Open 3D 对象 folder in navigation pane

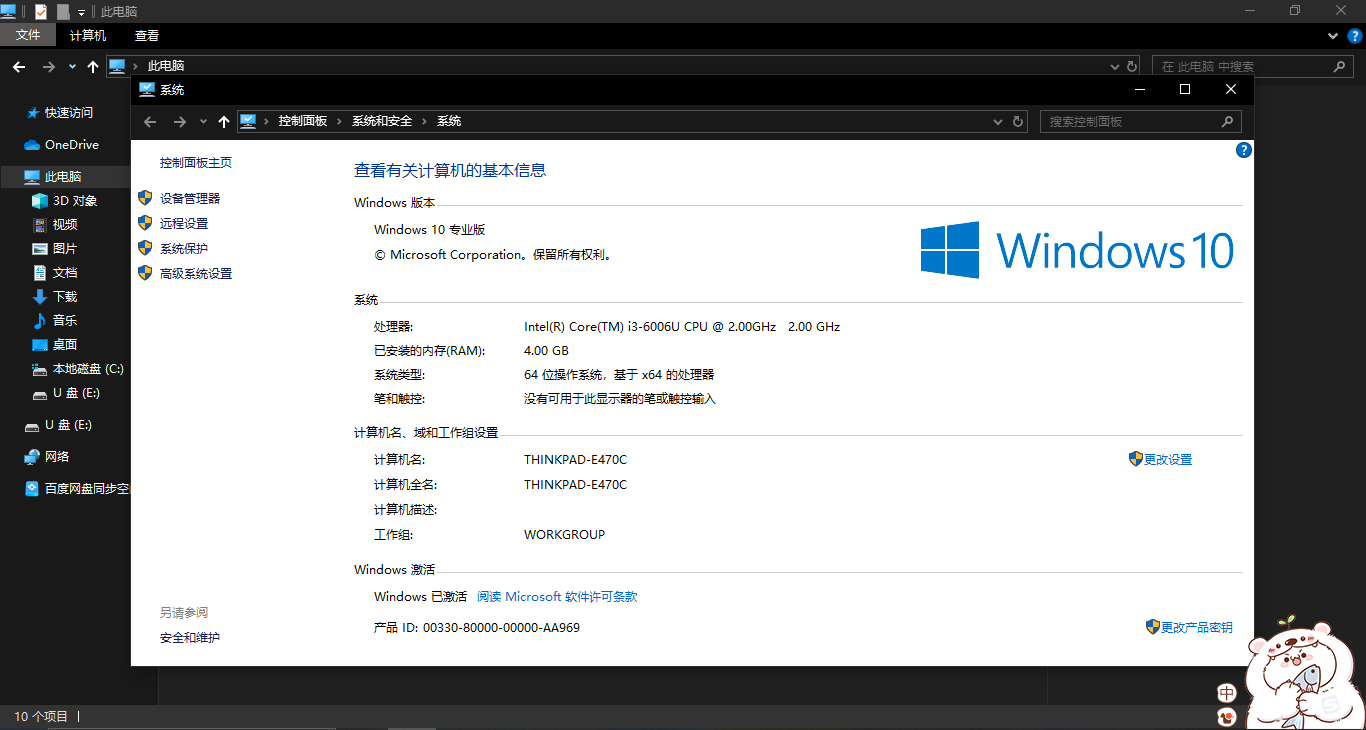[65, 201]
